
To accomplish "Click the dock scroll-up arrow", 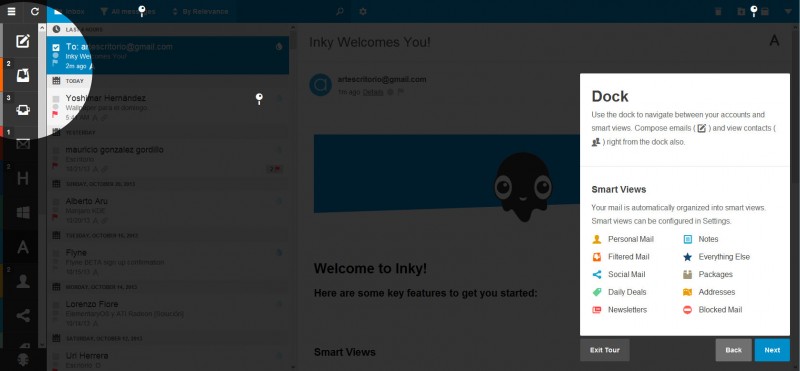I will point(43,28).
